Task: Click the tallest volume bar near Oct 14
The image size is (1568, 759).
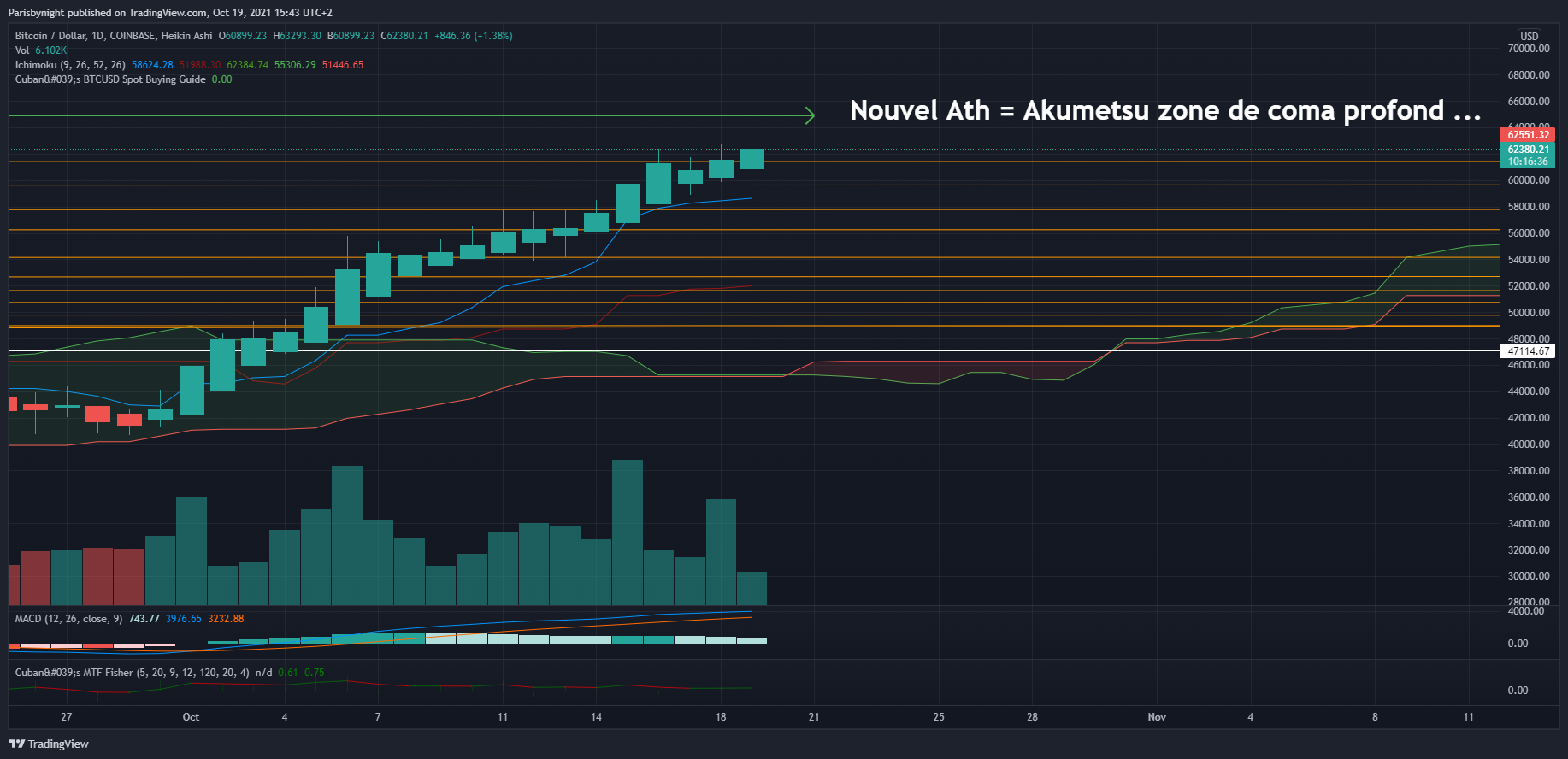Action: click(628, 532)
